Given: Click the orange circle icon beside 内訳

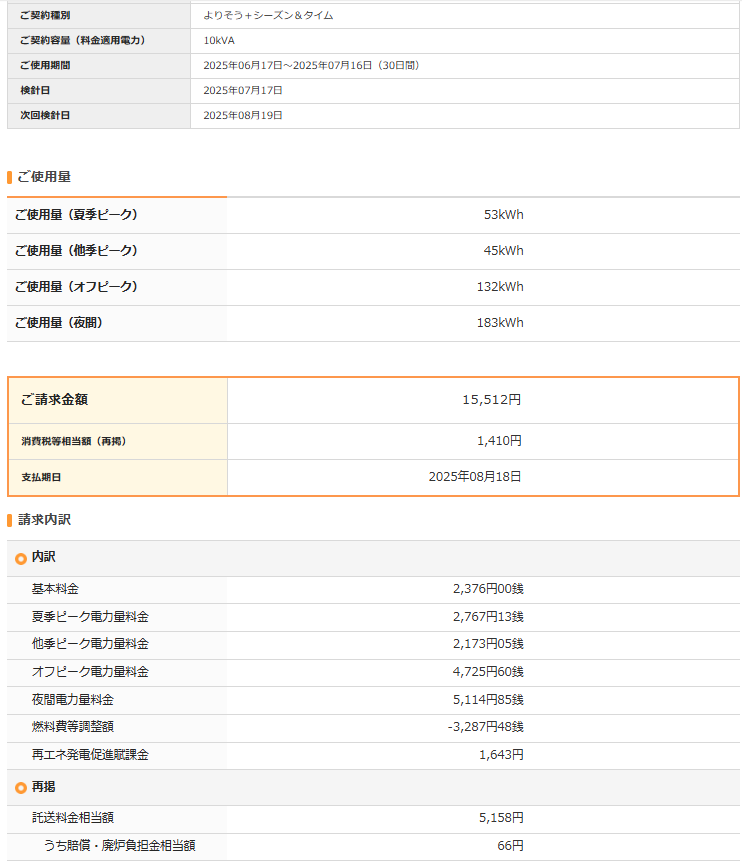Looking at the screenshot, I should (21, 558).
